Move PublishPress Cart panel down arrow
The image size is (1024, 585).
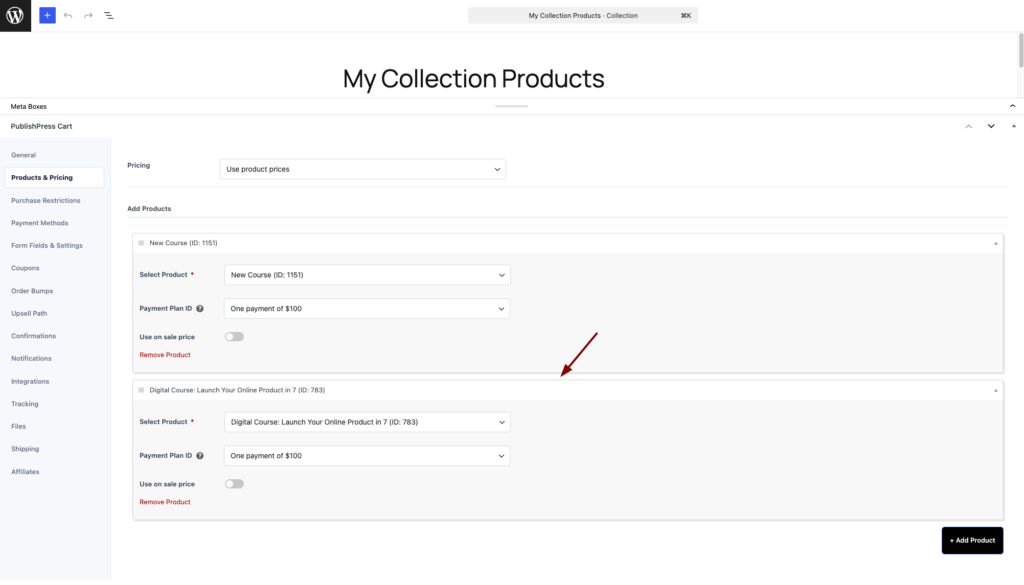pyautogui.click(x=991, y=126)
